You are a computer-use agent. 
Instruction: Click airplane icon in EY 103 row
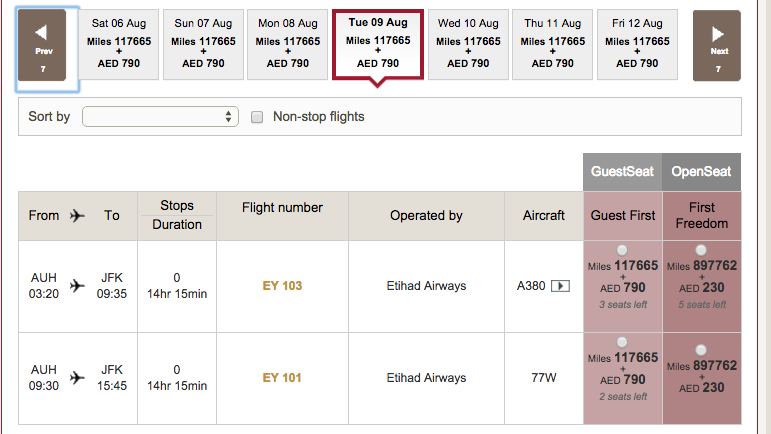coord(77,286)
